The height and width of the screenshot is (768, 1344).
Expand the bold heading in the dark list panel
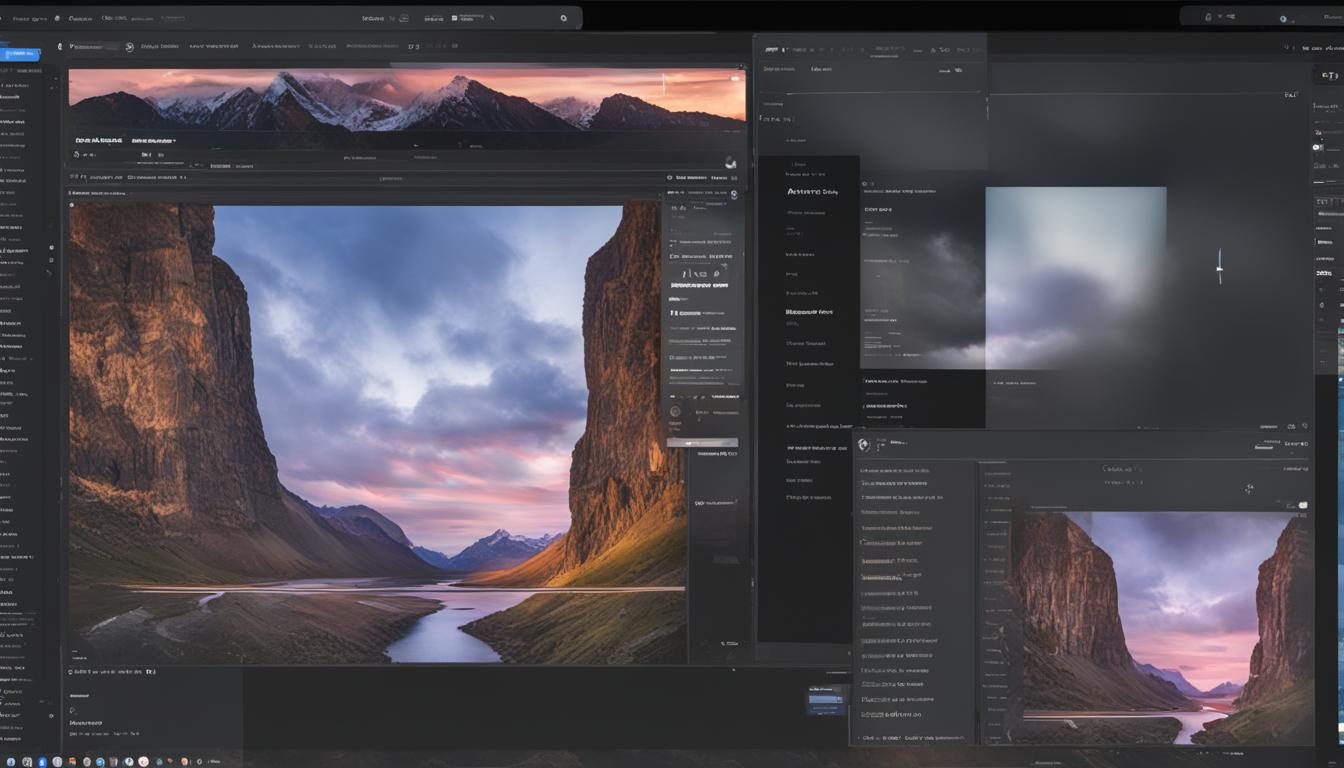(811, 192)
